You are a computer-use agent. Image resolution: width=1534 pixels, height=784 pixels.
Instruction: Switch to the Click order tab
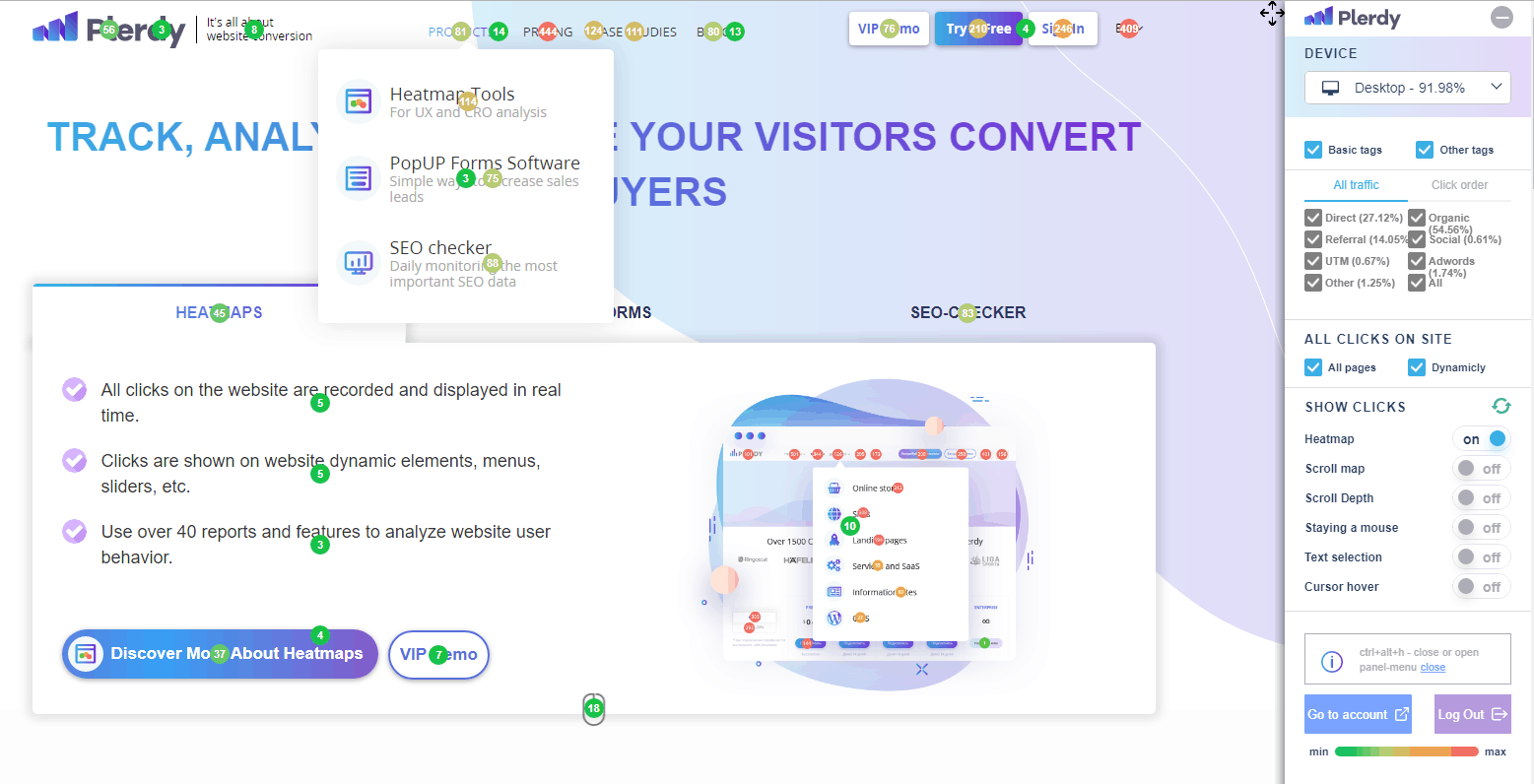1459,185
